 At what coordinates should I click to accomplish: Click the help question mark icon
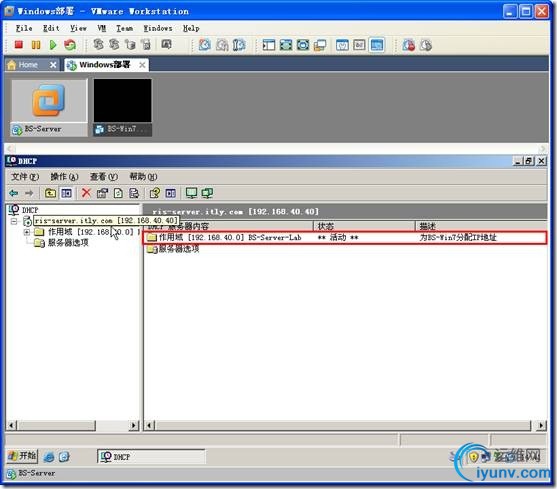click(155, 193)
